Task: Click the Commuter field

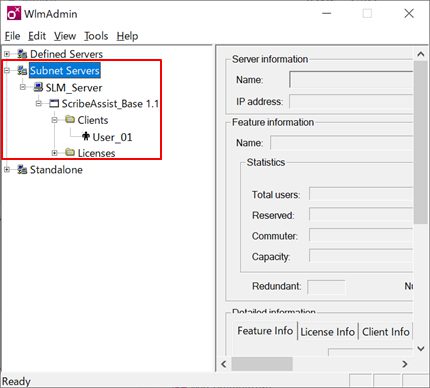Action: click(x=361, y=235)
